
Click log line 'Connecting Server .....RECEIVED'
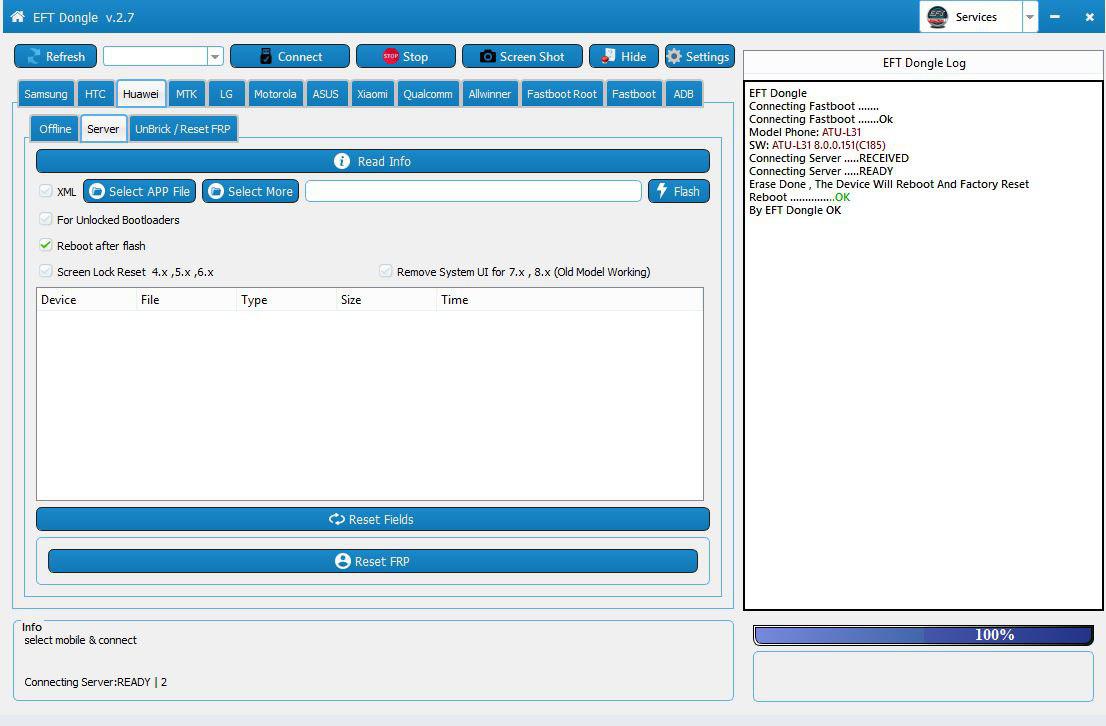(829, 158)
